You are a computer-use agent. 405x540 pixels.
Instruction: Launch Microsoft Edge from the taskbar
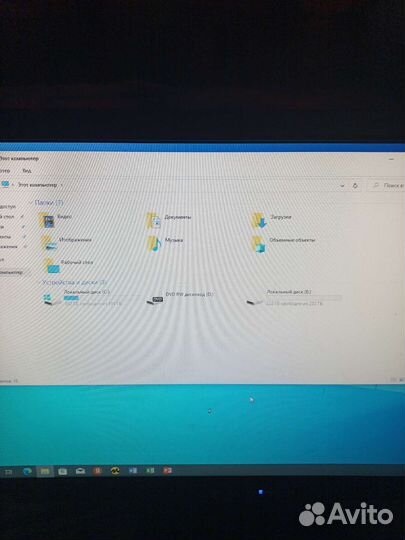tap(27, 471)
